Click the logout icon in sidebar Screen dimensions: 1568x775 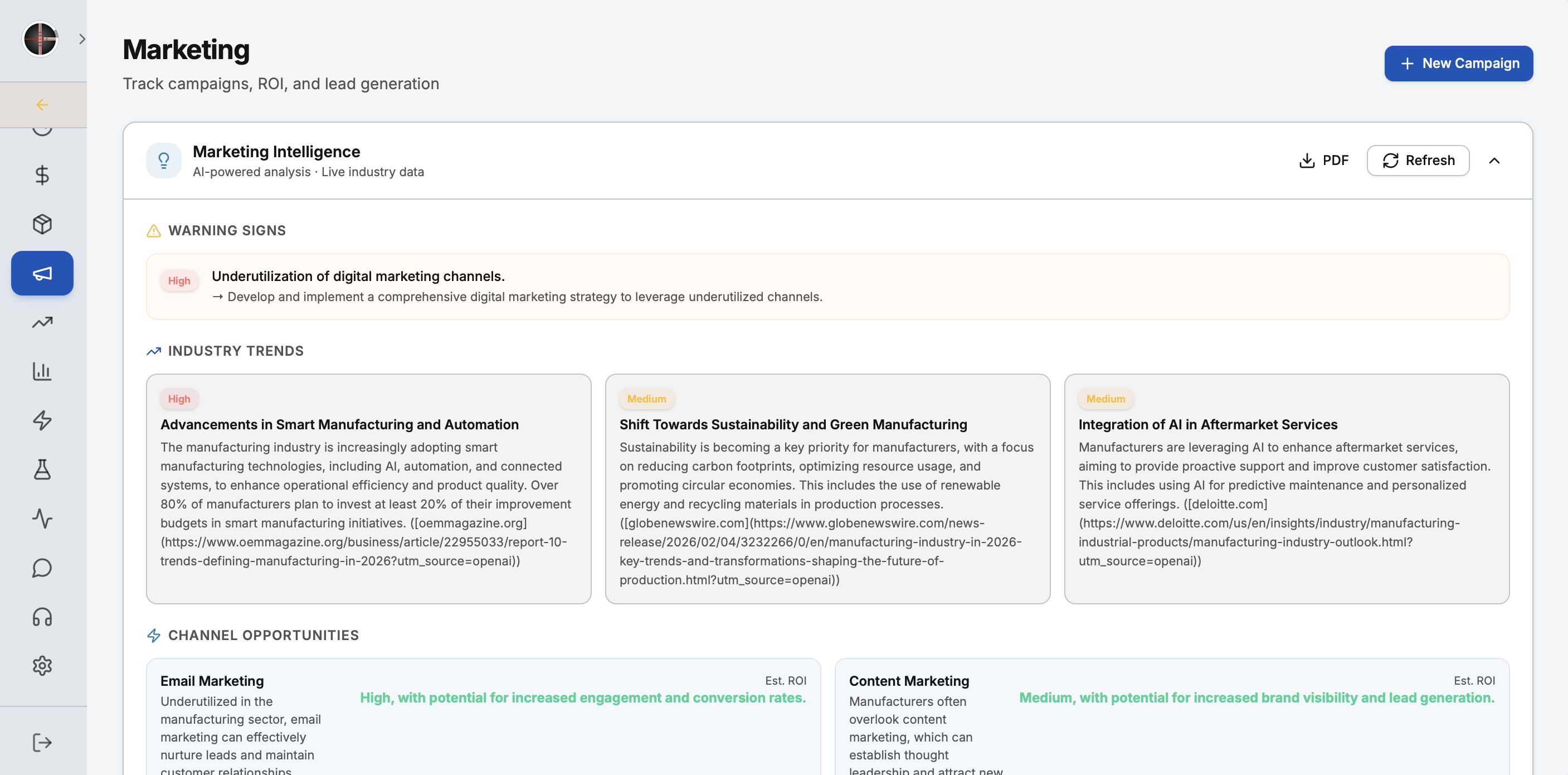42,742
